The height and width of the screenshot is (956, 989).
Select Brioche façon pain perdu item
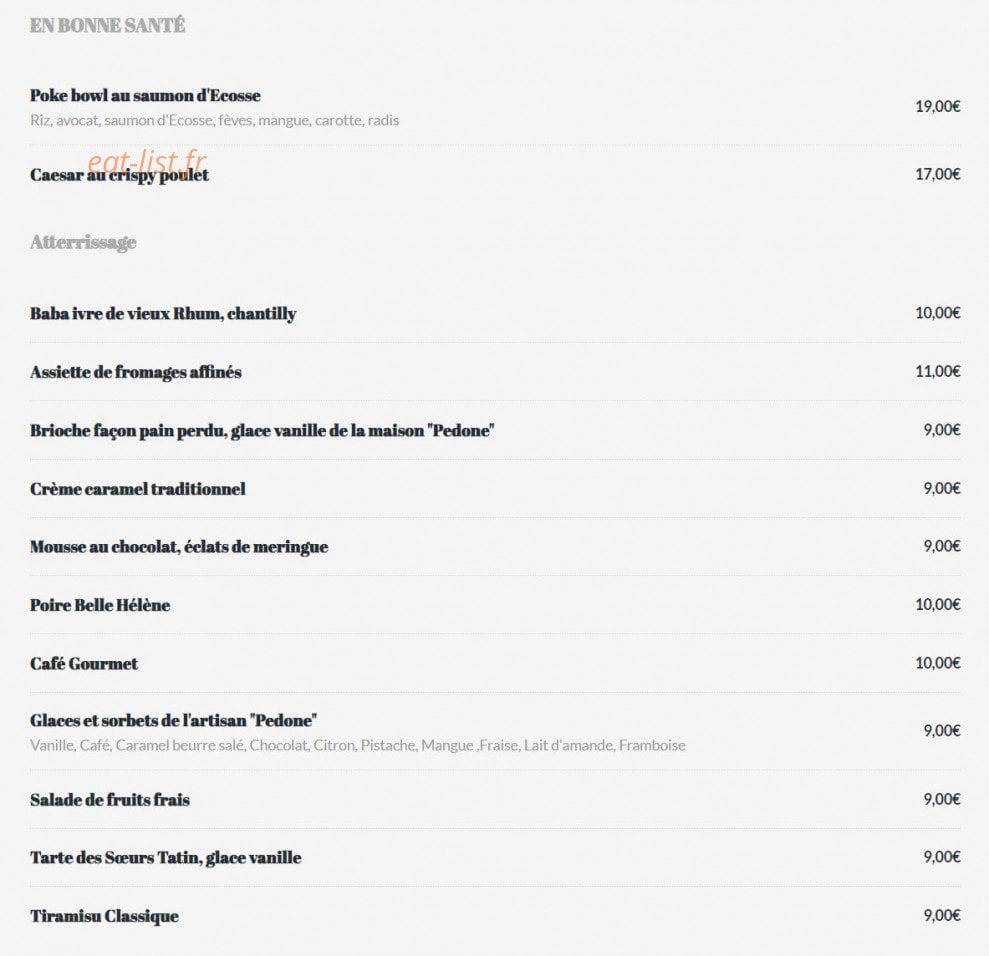point(262,430)
